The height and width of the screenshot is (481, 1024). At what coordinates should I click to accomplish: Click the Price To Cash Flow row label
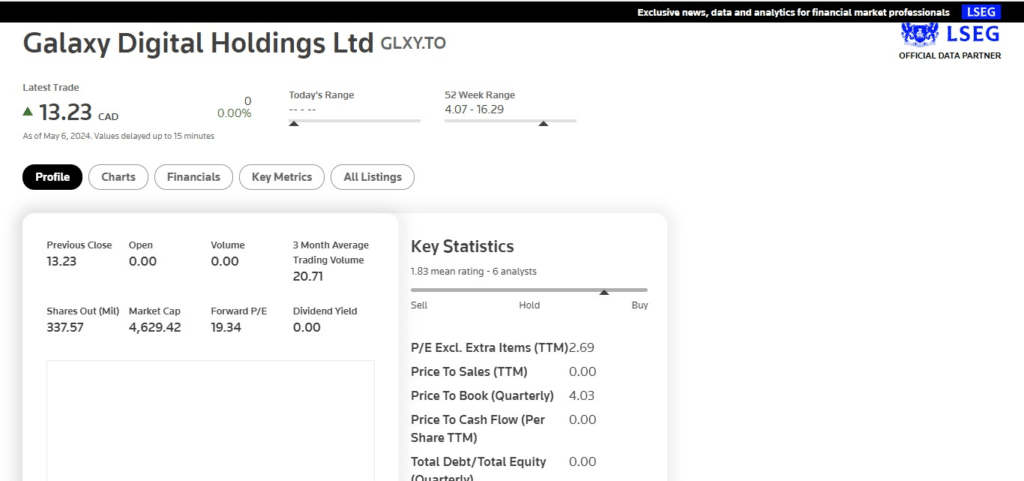(478, 428)
